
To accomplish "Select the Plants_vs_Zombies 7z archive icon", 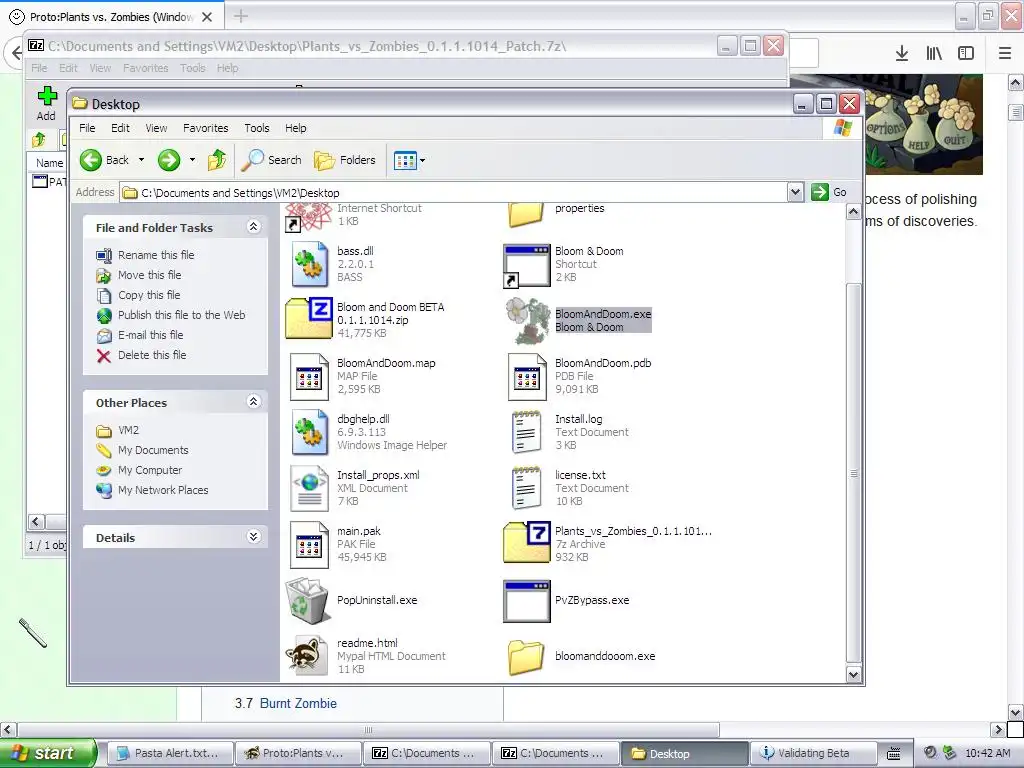I will (527, 543).
